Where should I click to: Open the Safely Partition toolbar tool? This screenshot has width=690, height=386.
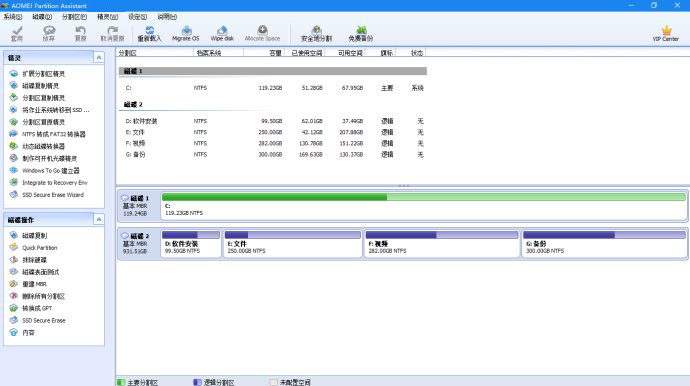tap(316, 33)
